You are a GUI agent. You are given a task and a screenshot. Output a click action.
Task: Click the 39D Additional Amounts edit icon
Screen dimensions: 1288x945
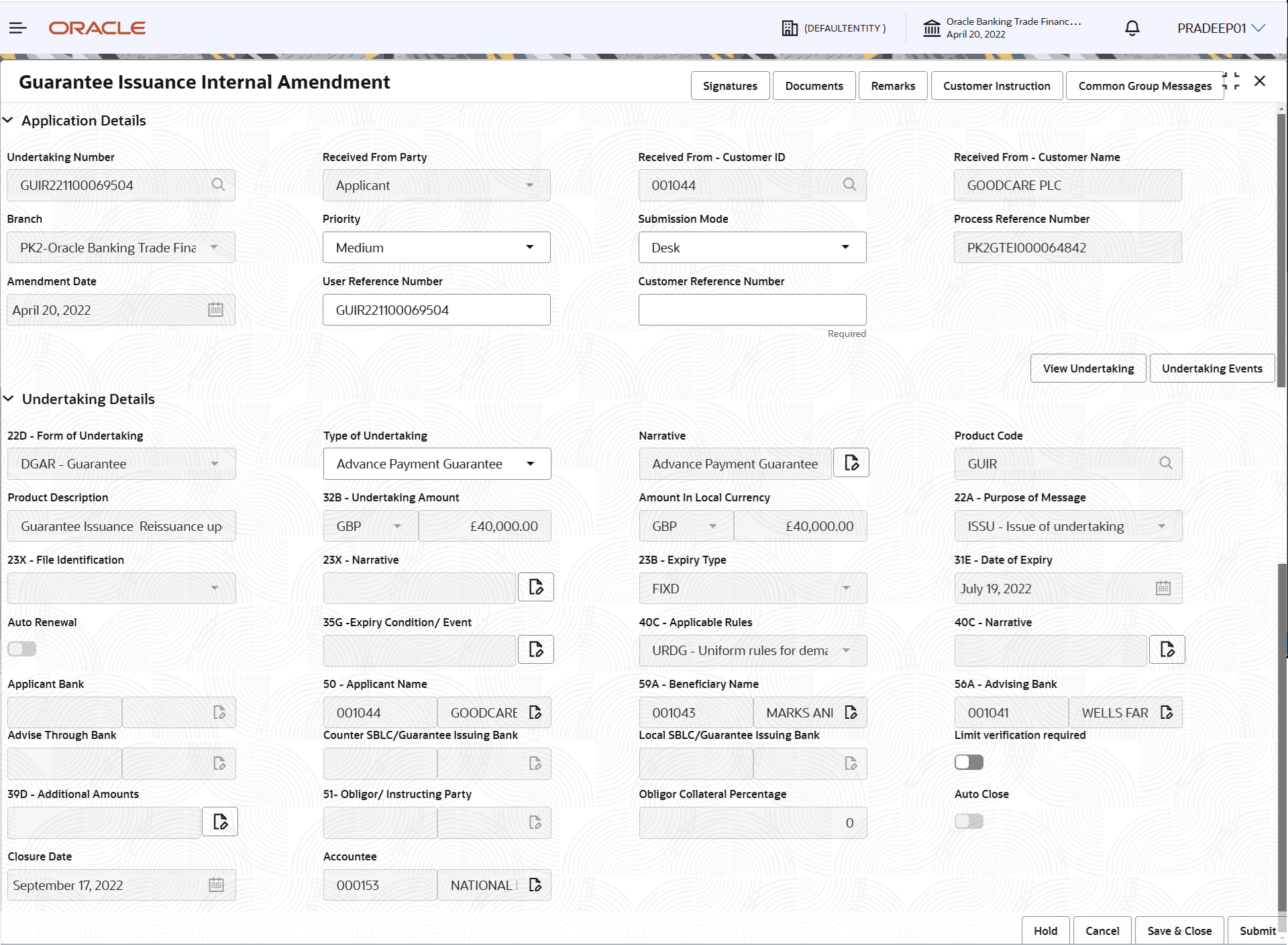[x=220, y=822]
